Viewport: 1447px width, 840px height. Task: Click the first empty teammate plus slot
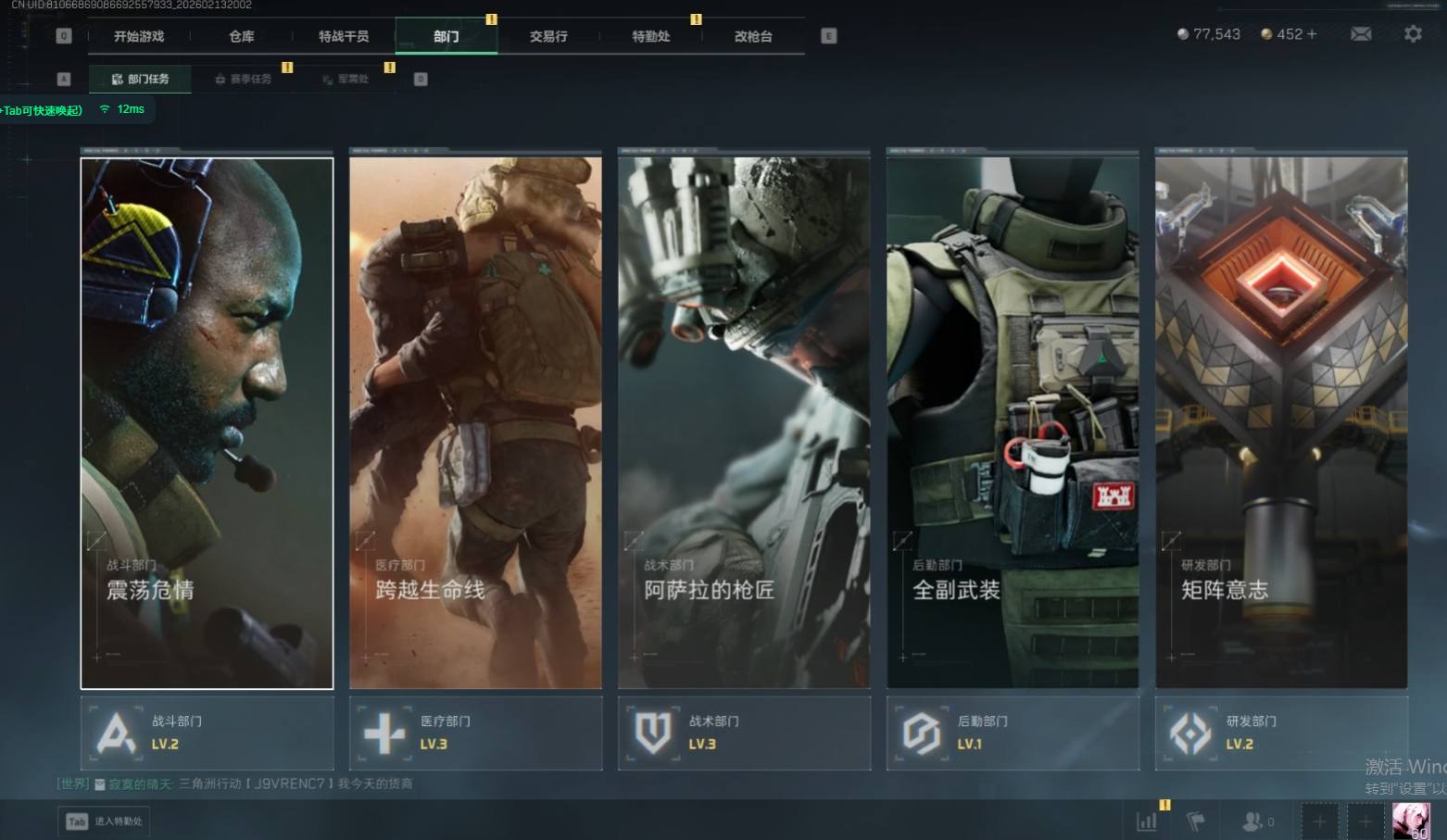coord(1320,821)
